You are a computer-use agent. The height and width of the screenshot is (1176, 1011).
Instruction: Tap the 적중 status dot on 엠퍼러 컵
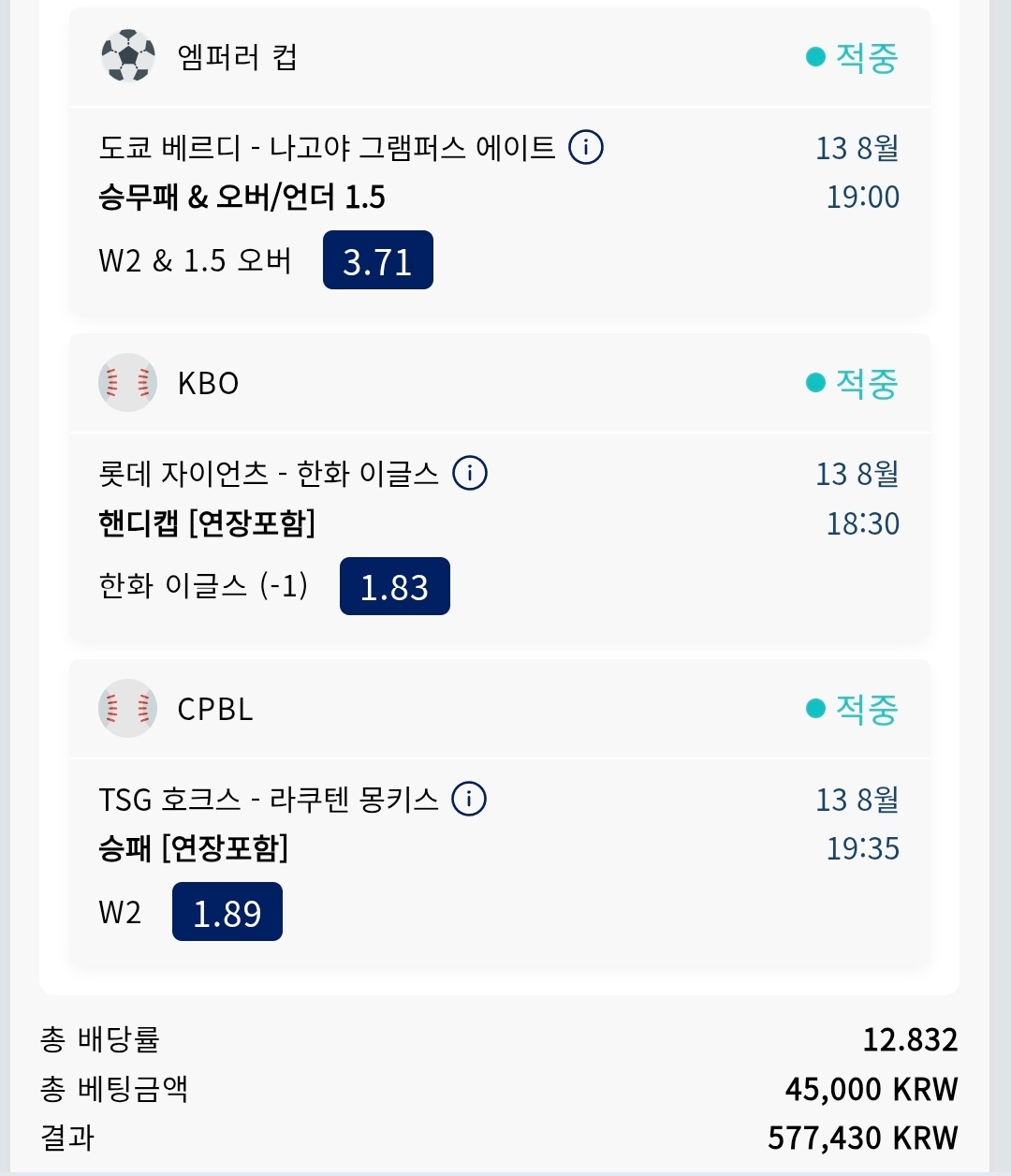815,57
